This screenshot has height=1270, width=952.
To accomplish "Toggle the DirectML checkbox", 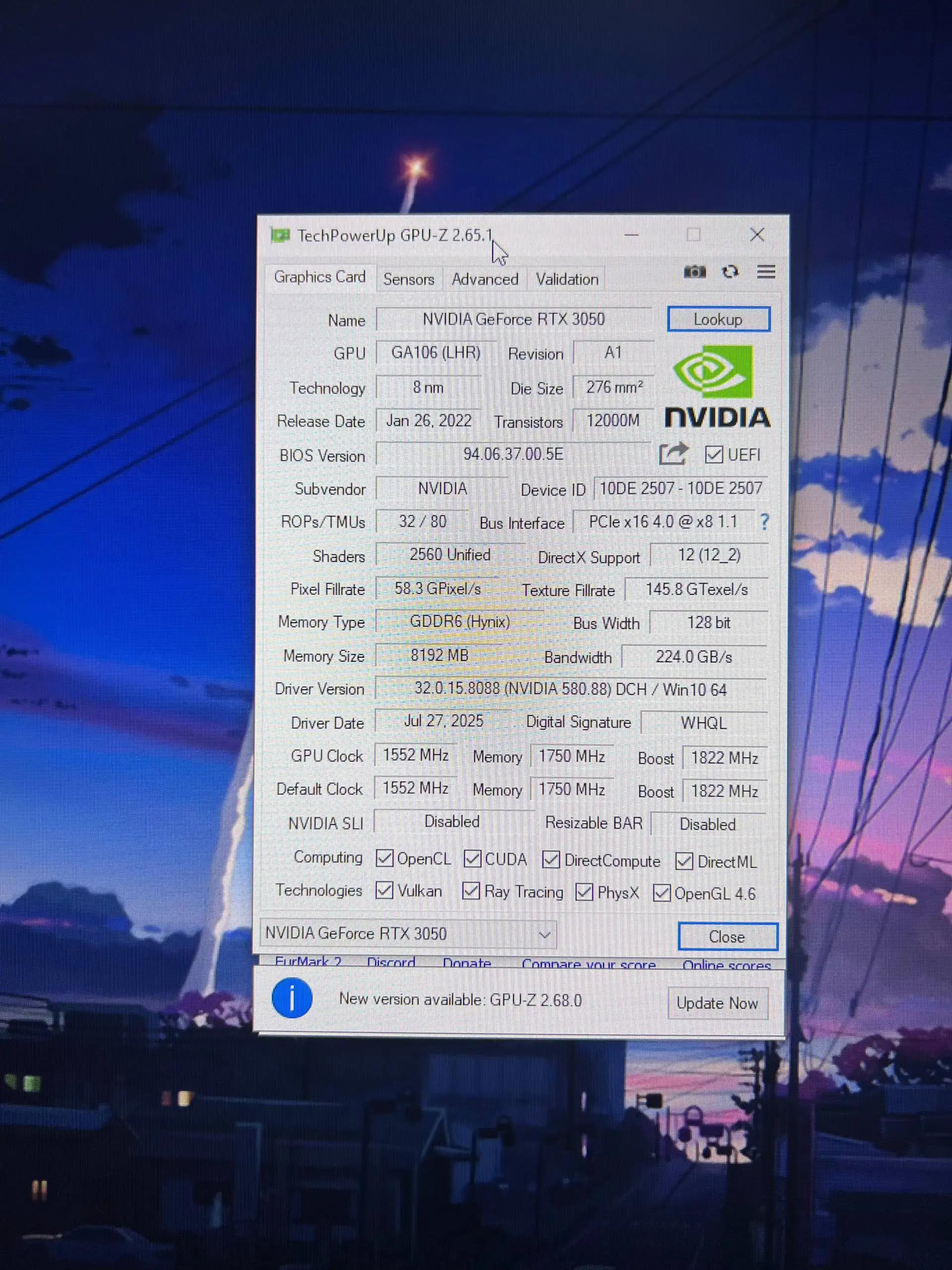I will pyautogui.click(x=684, y=861).
